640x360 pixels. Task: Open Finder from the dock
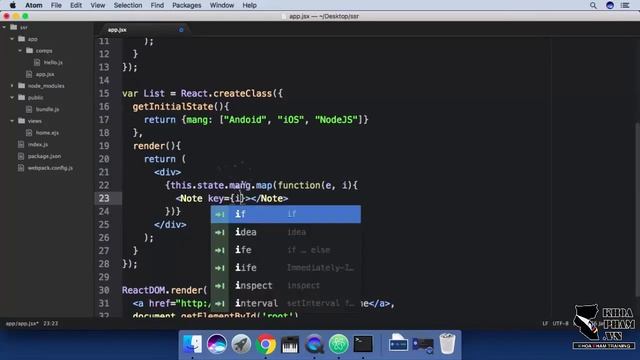coord(192,344)
